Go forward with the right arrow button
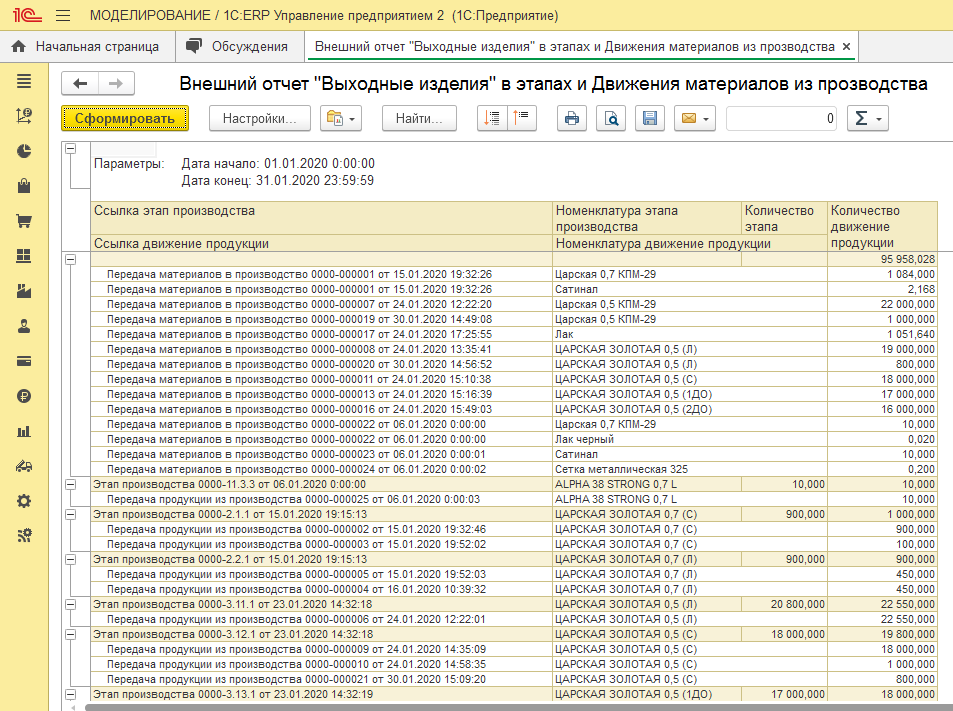 click(x=115, y=83)
